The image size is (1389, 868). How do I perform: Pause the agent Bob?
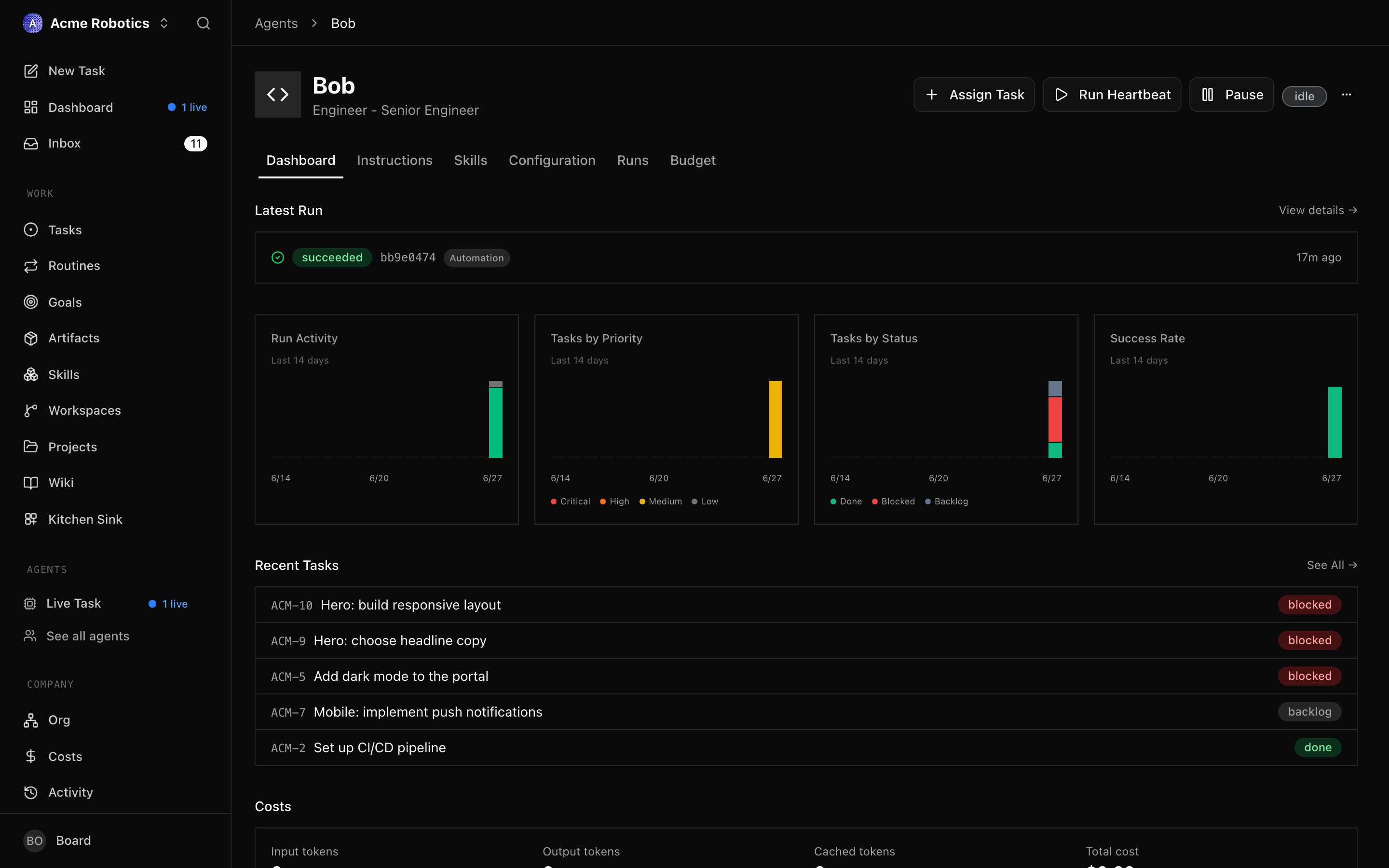point(1232,95)
